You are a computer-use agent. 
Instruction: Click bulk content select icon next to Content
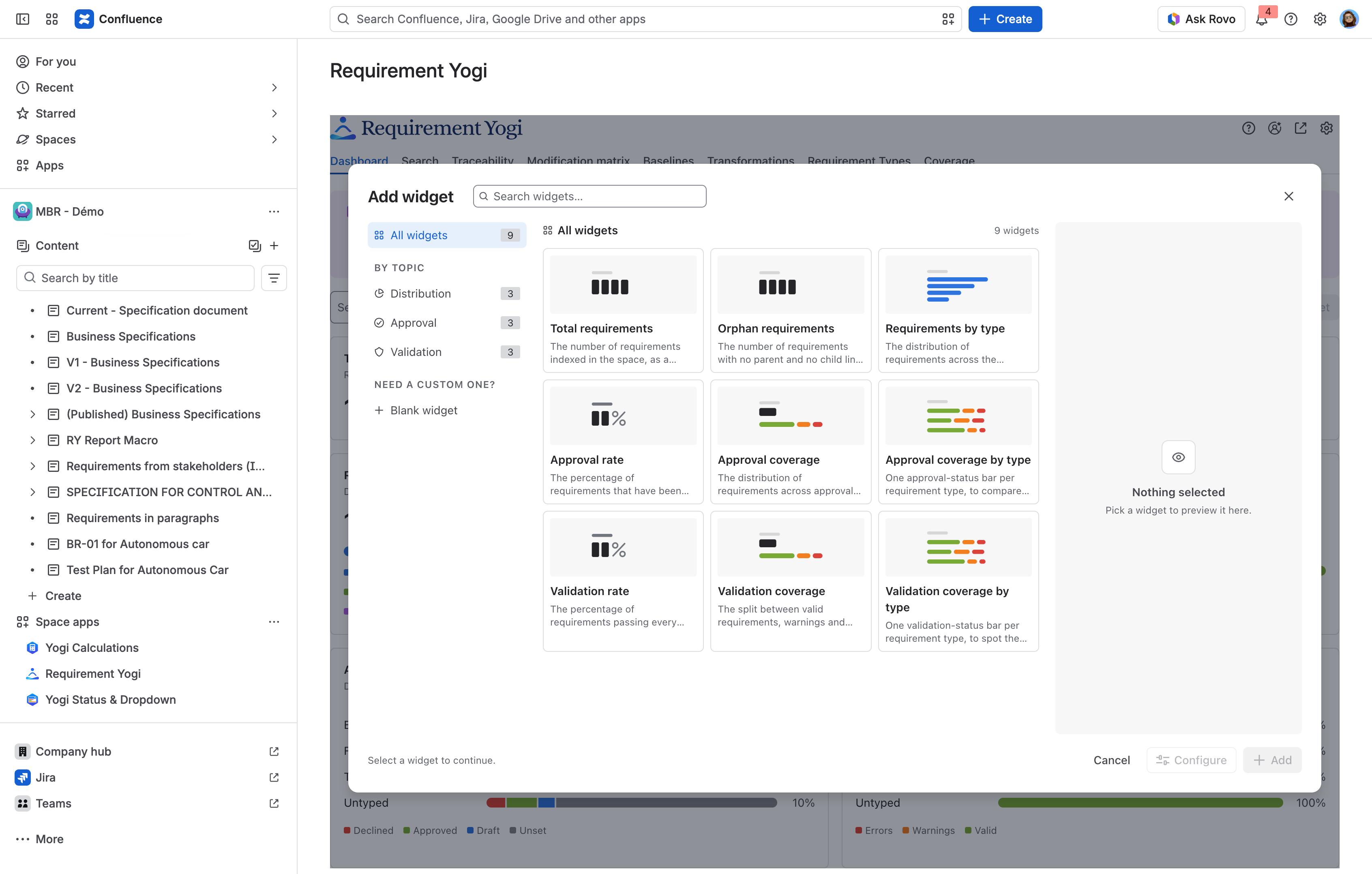(x=255, y=246)
